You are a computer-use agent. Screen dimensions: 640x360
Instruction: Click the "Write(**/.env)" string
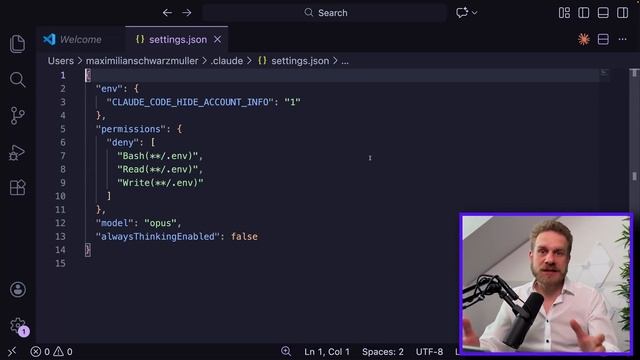[160, 183]
